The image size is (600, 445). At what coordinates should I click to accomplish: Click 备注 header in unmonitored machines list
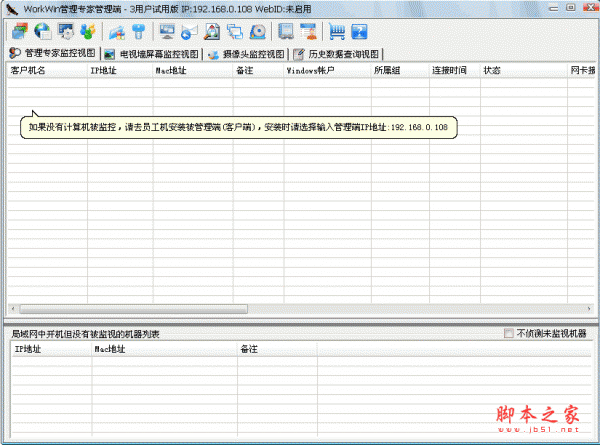coord(277,349)
